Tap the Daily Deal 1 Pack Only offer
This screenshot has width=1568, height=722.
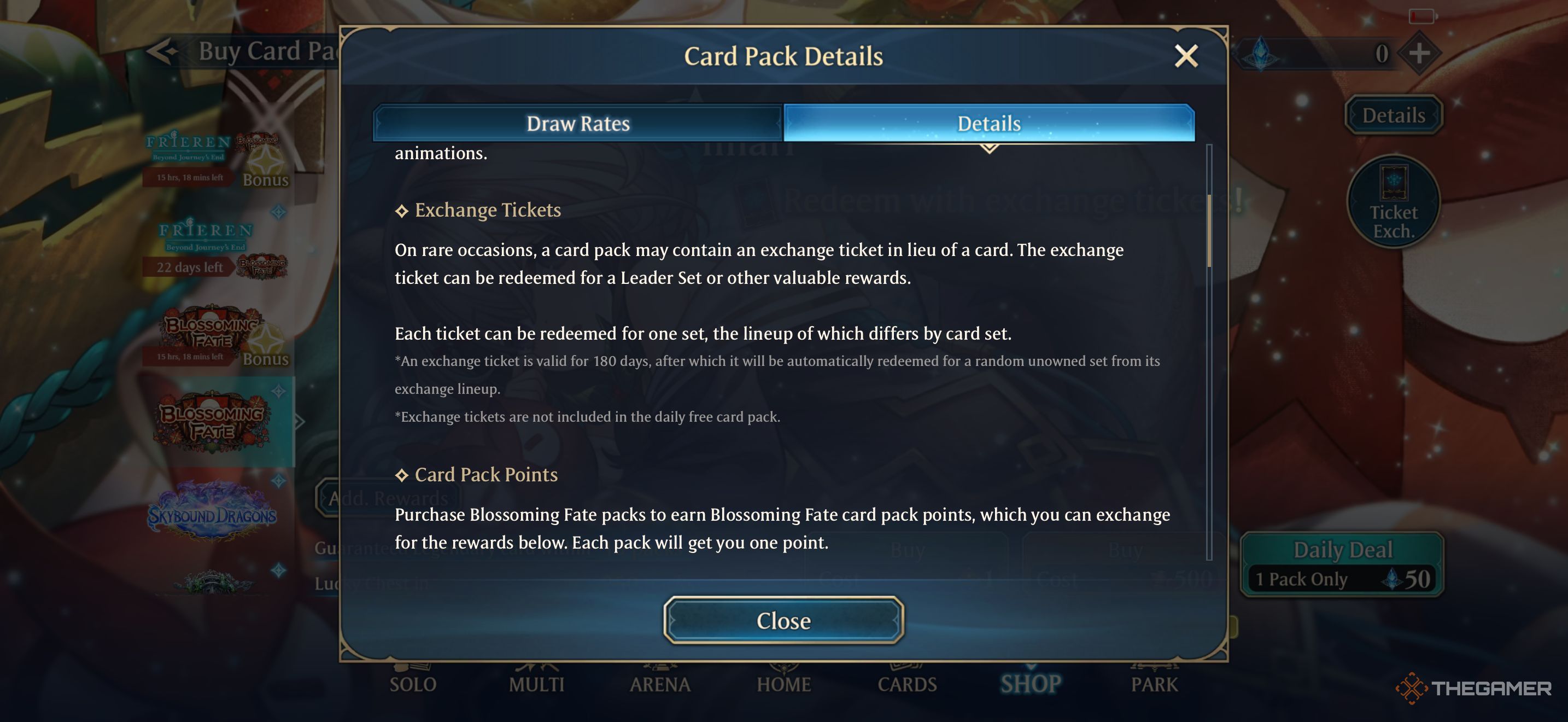pyautogui.click(x=1342, y=565)
